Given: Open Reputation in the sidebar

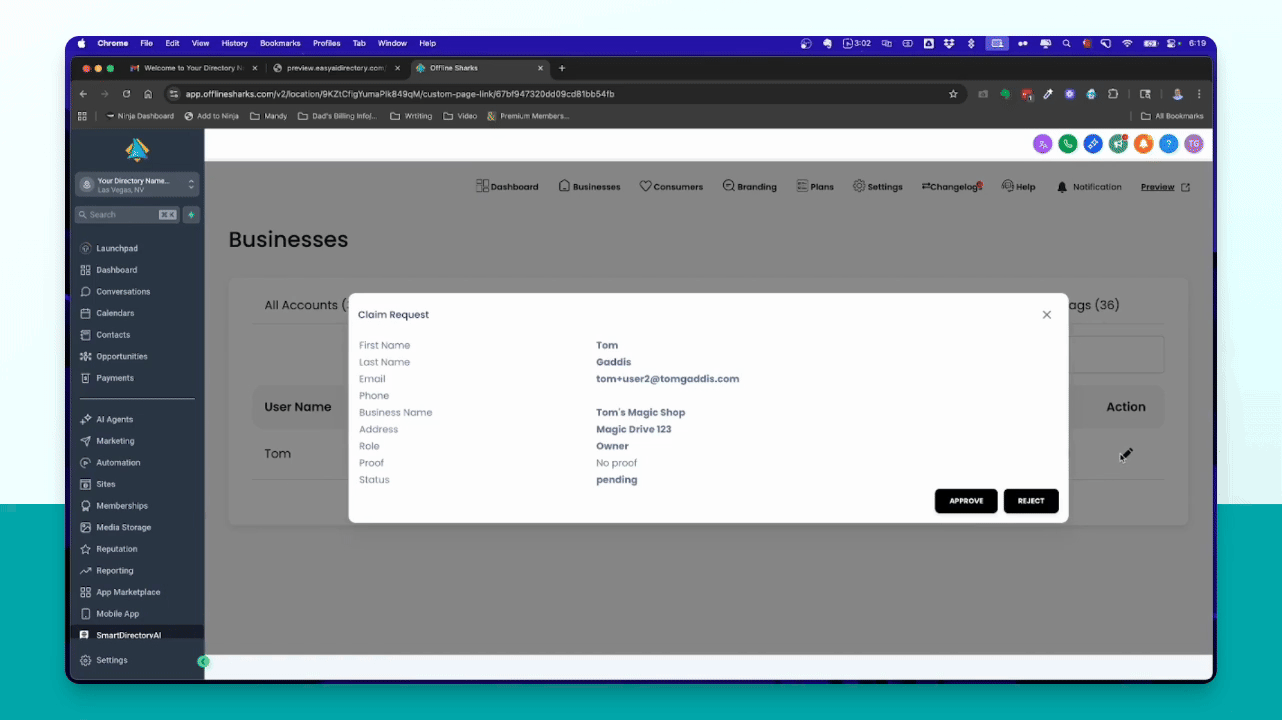Looking at the screenshot, I should [x=117, y=549].
